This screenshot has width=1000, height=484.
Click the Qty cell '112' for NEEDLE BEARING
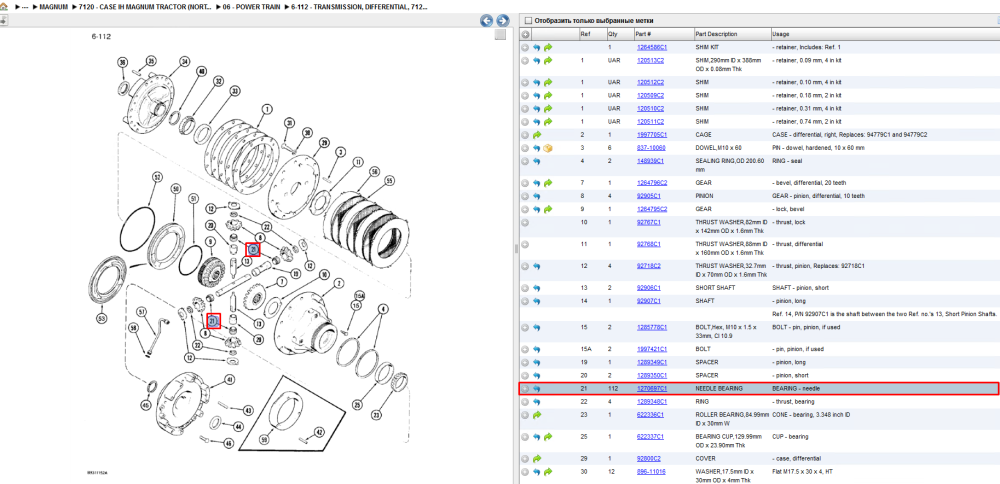tap(612, 388)
